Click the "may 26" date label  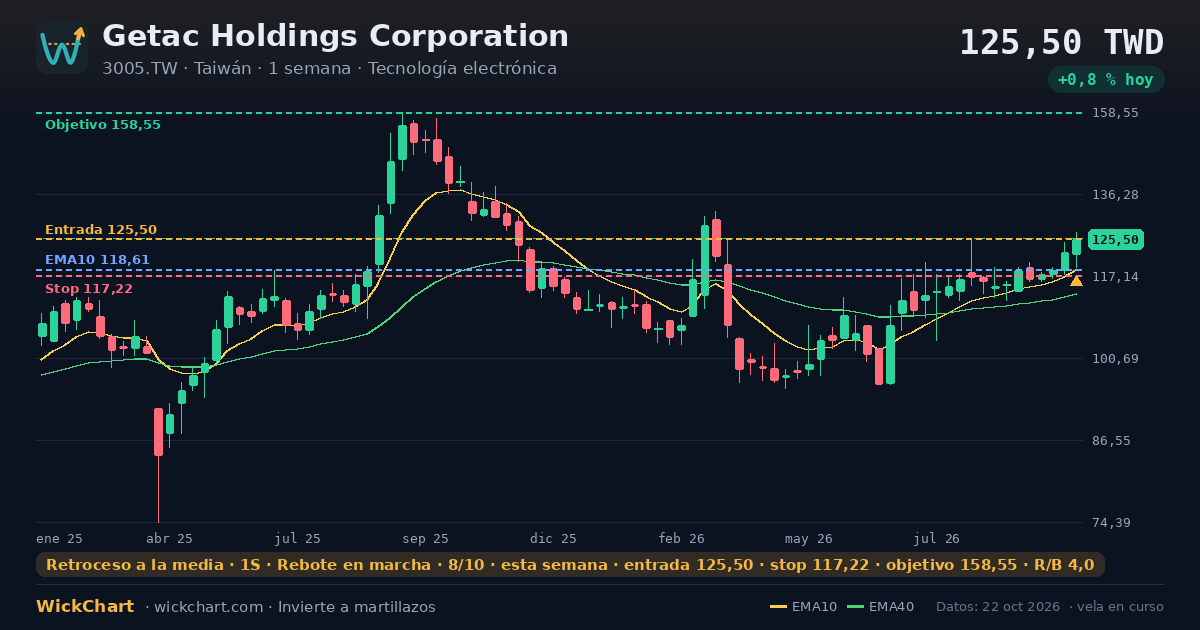pos(810,539)
